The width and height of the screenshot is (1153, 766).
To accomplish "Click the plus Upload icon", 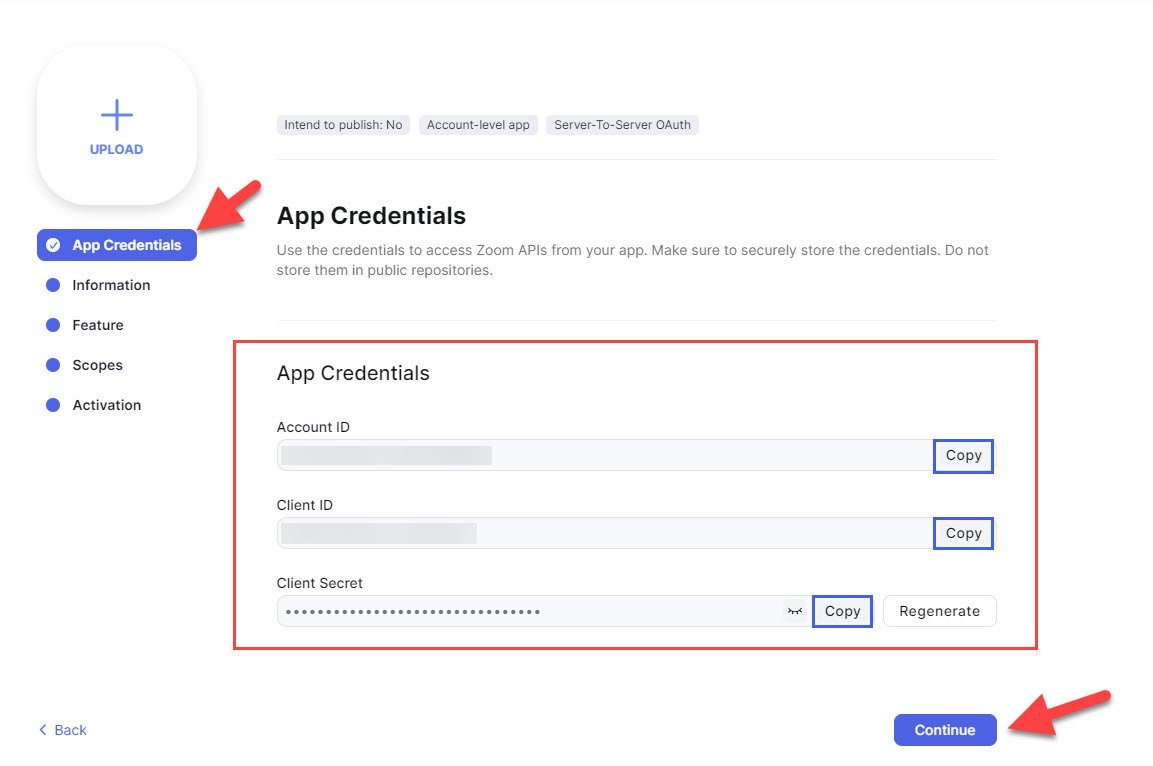I will coord(117,115).
